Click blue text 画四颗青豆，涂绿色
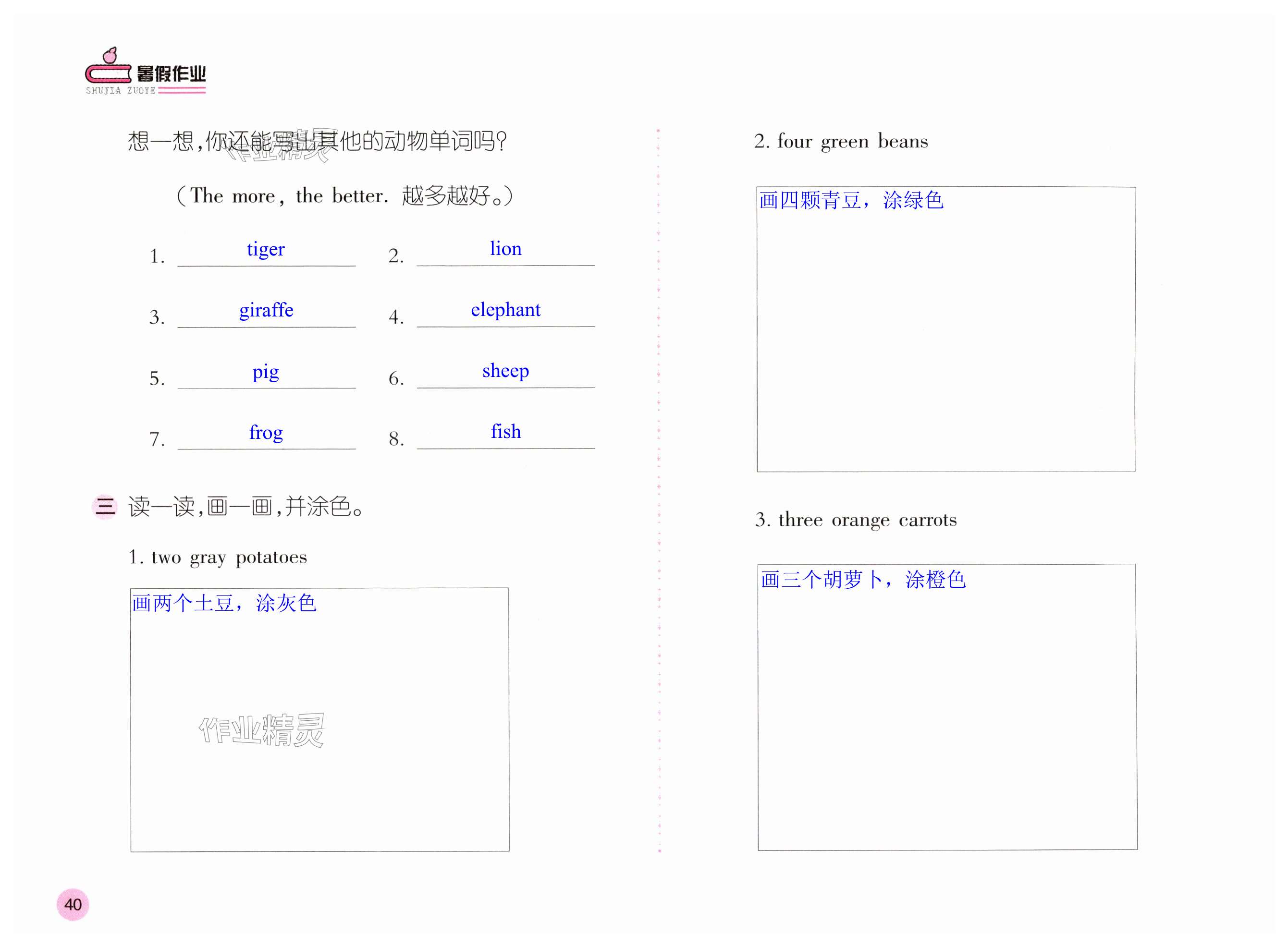The width and height of the screenshot is (1288, 946). tap(851, 200)
